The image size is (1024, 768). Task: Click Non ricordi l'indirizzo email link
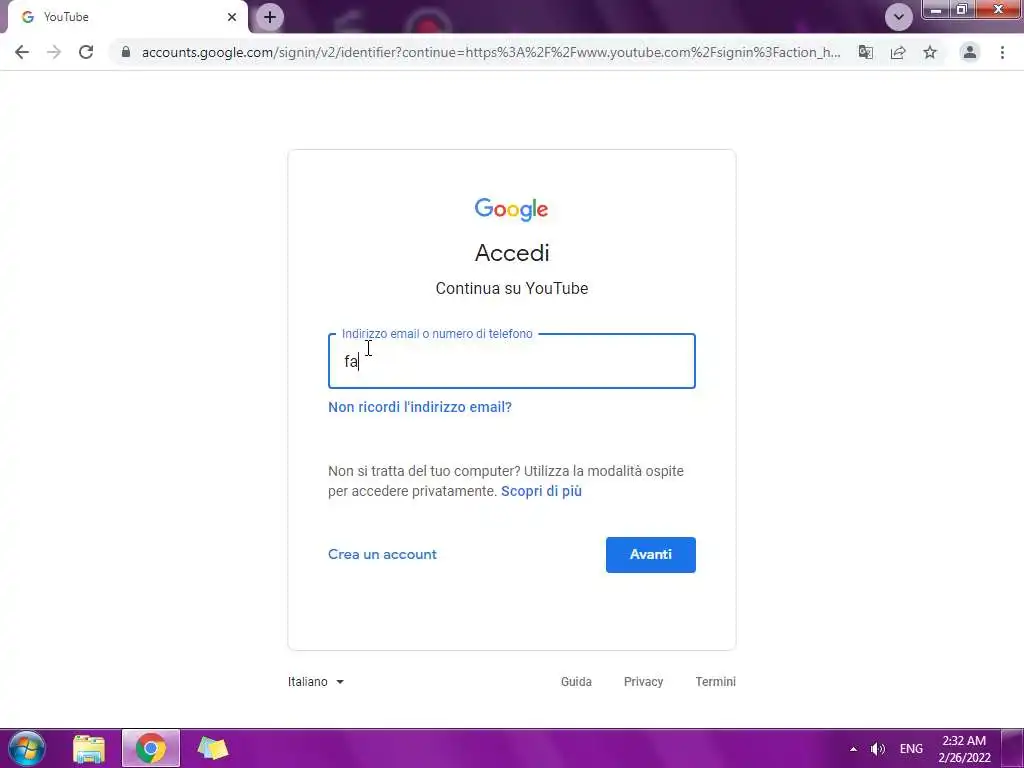tap(420, 407)
